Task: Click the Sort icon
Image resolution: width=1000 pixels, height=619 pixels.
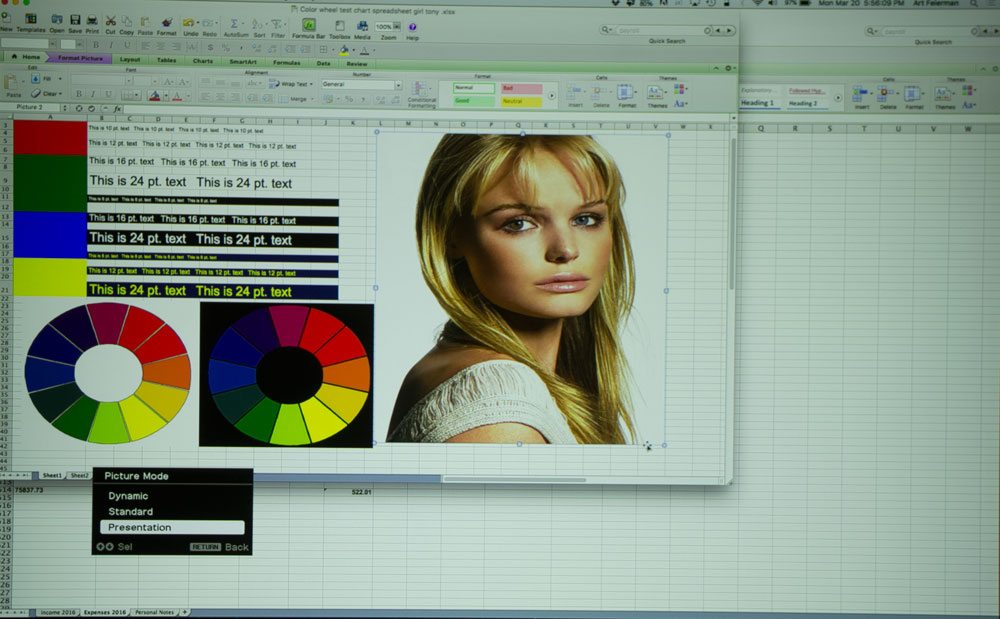Action: pos(258,25)
